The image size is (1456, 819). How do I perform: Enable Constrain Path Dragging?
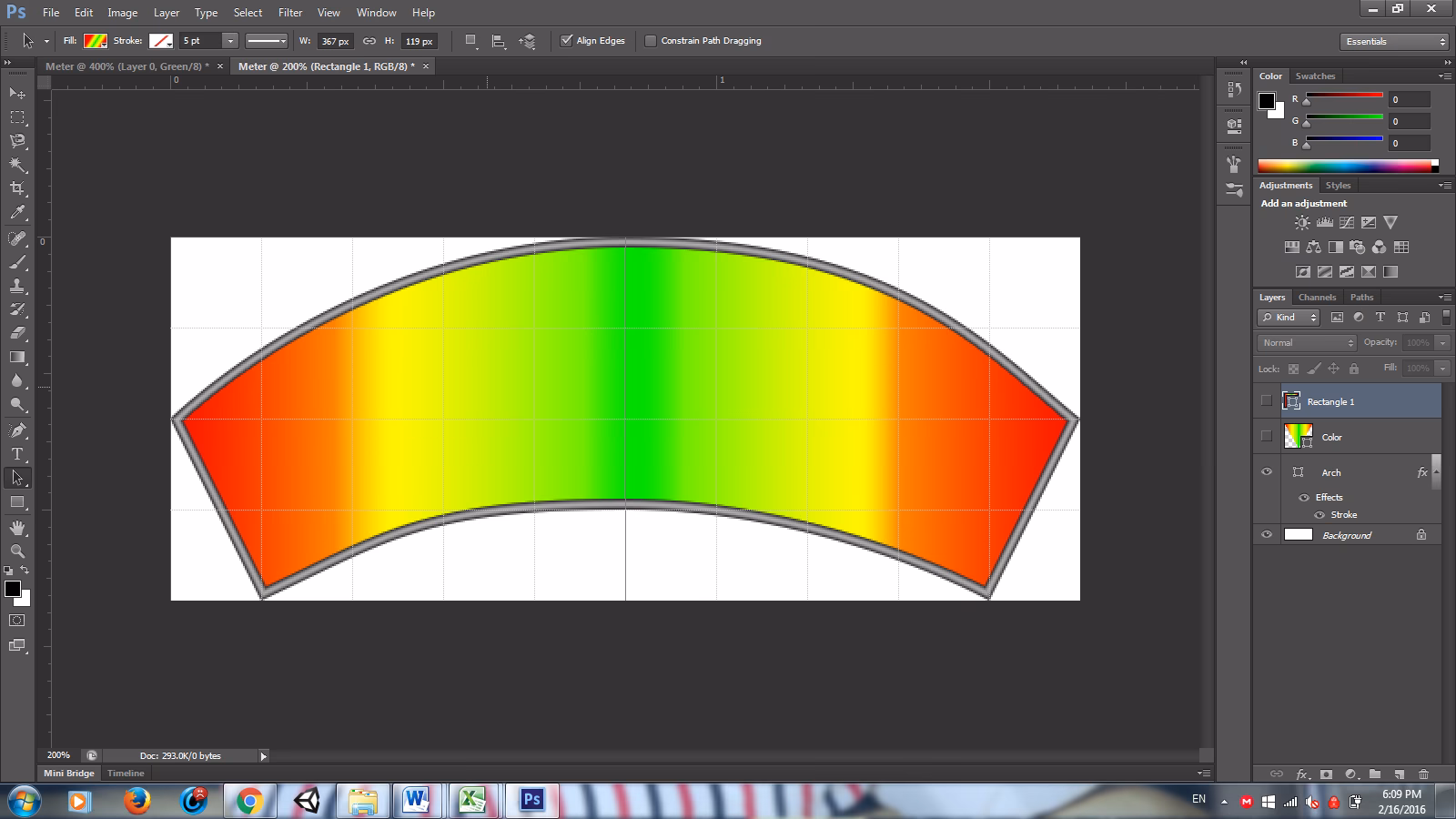pyautogui.click(x=651, y=40)
